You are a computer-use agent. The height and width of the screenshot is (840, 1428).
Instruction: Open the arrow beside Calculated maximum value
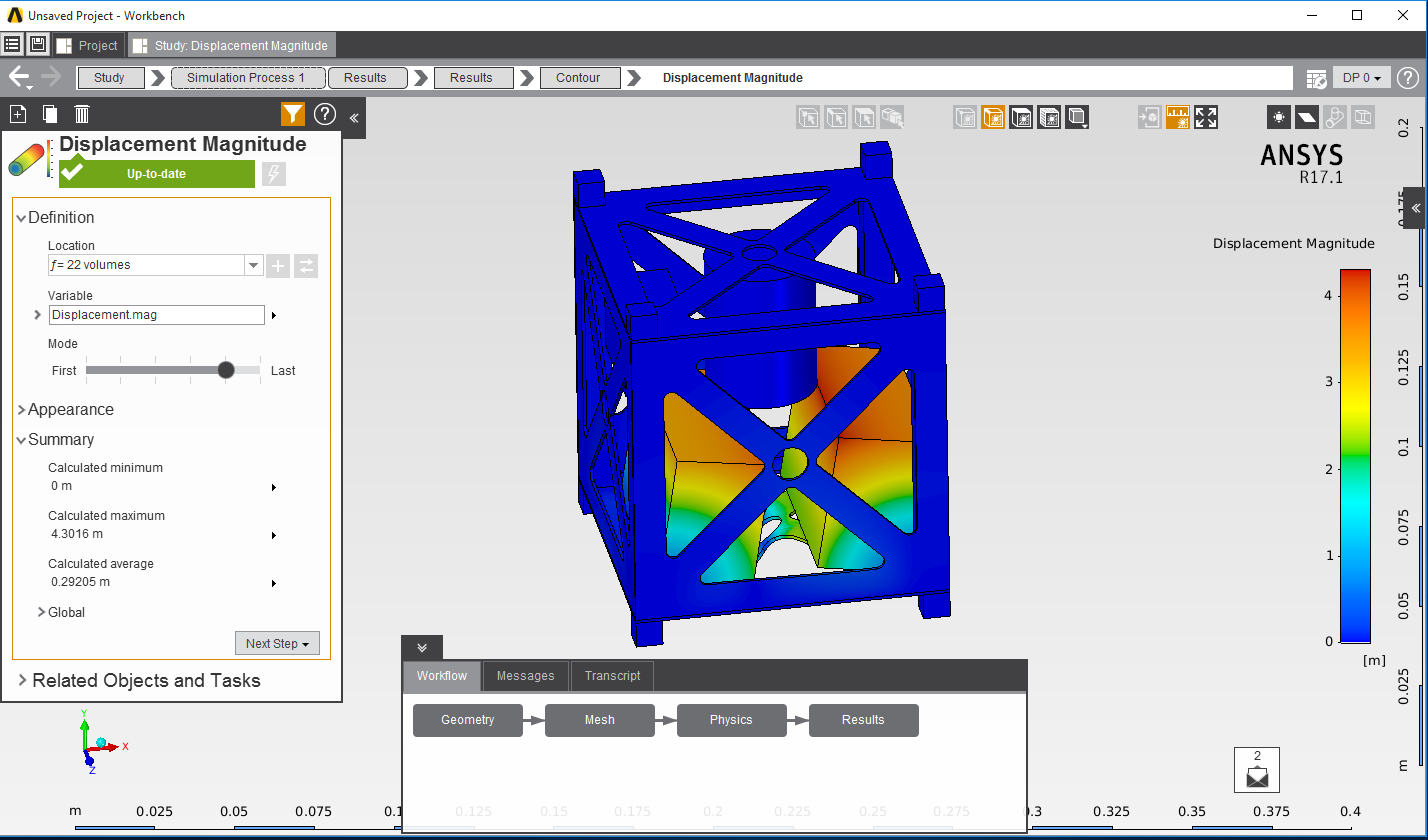(x=274, y=536)
